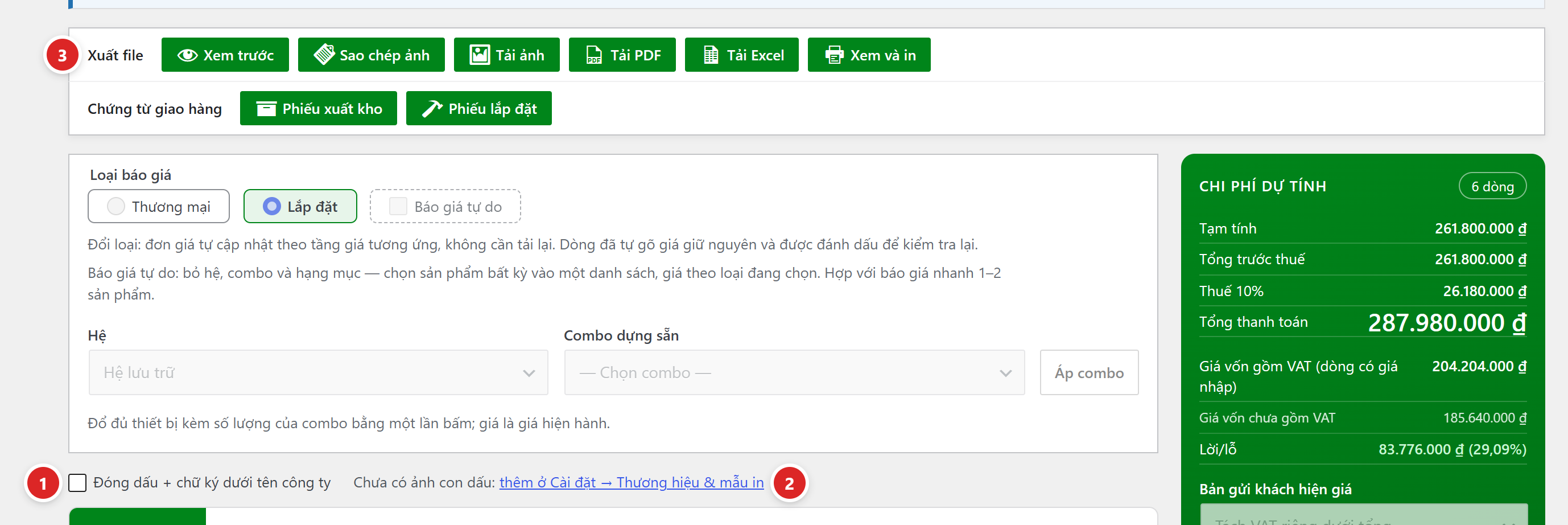Expand the Chọn combo dropdown
This screenshot has width=1568, height=525.
point(794,373)
